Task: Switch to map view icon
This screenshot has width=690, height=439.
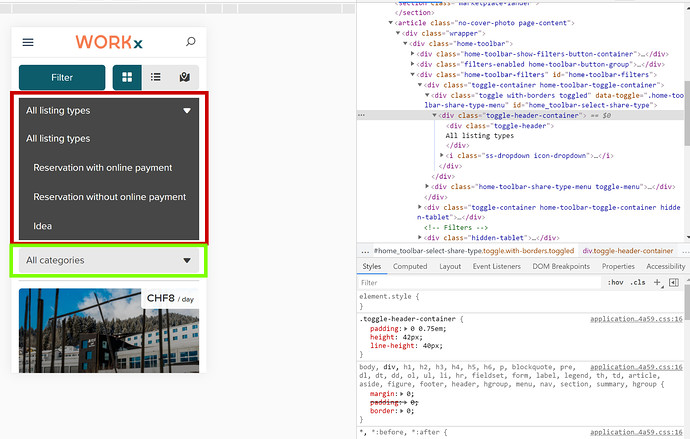Action: (185, 77)
